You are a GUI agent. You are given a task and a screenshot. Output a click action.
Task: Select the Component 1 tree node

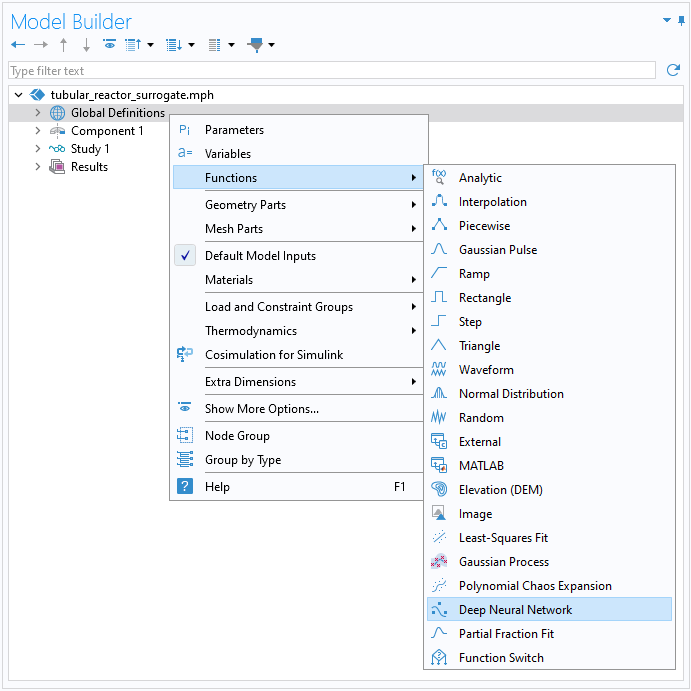pos(107,131)
